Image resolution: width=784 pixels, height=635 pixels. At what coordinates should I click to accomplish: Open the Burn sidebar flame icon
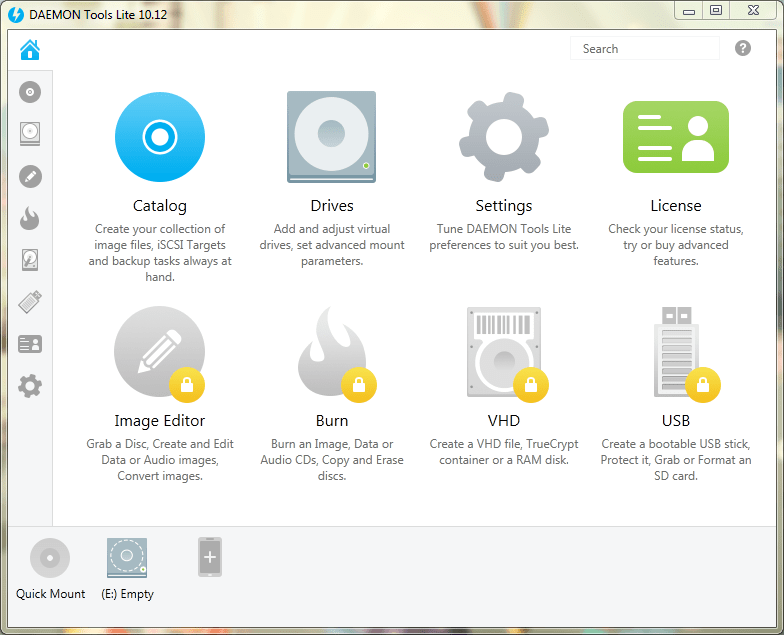tap(30, 218)
